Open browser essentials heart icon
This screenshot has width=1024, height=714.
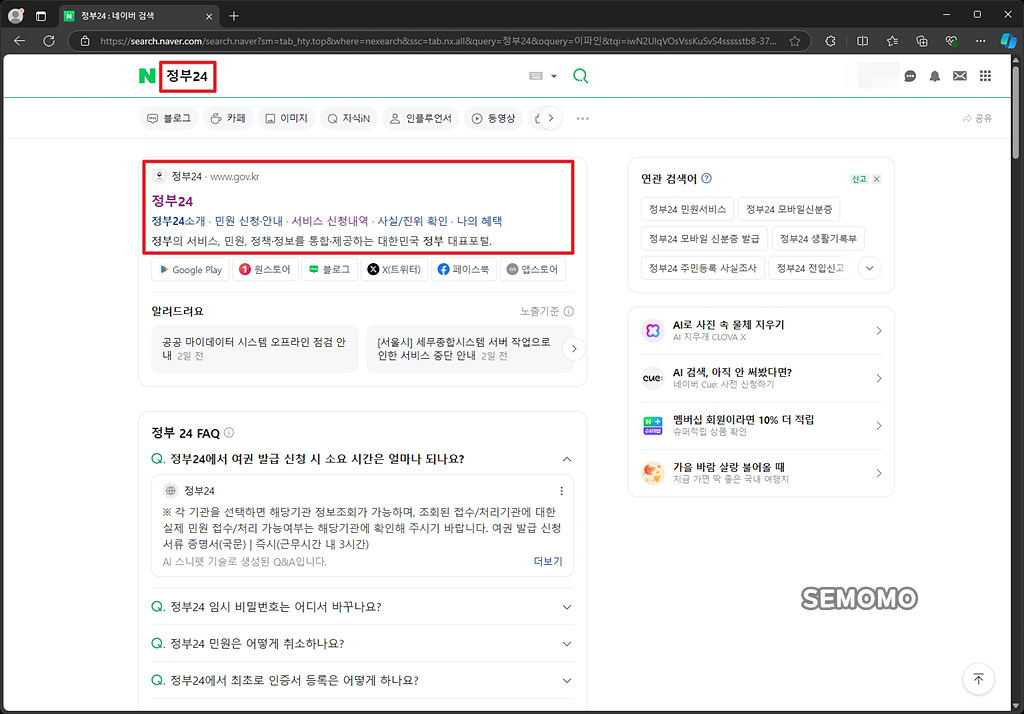tap(952, 41)
